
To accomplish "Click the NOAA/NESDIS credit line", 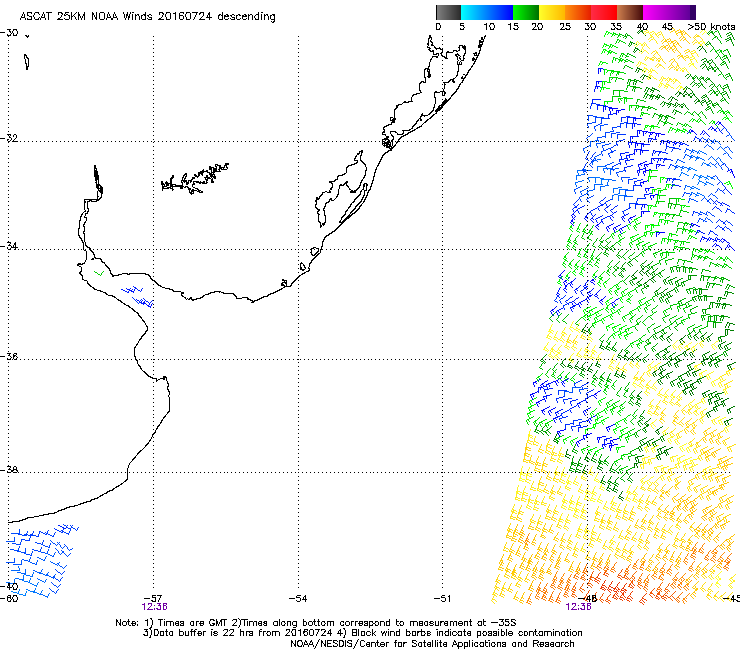I will click(432, 644).
